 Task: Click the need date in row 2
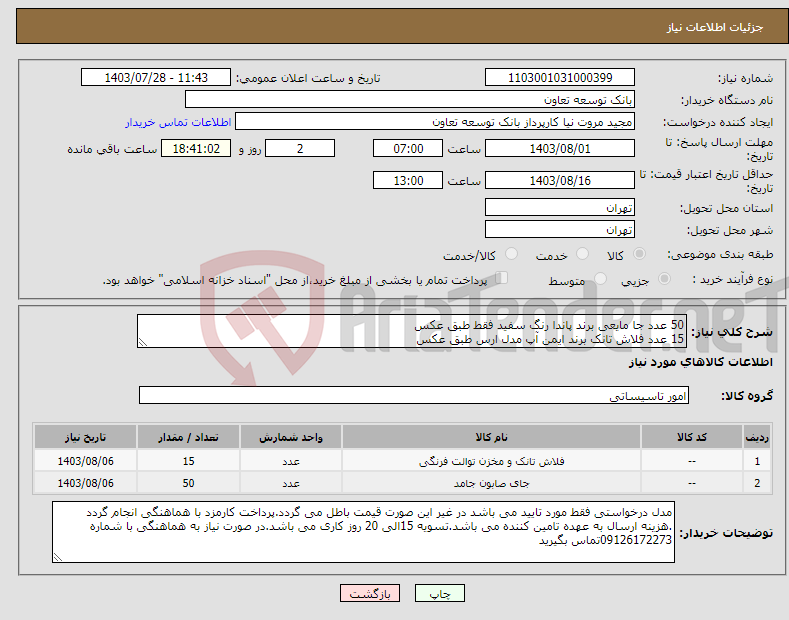point(85,483)
